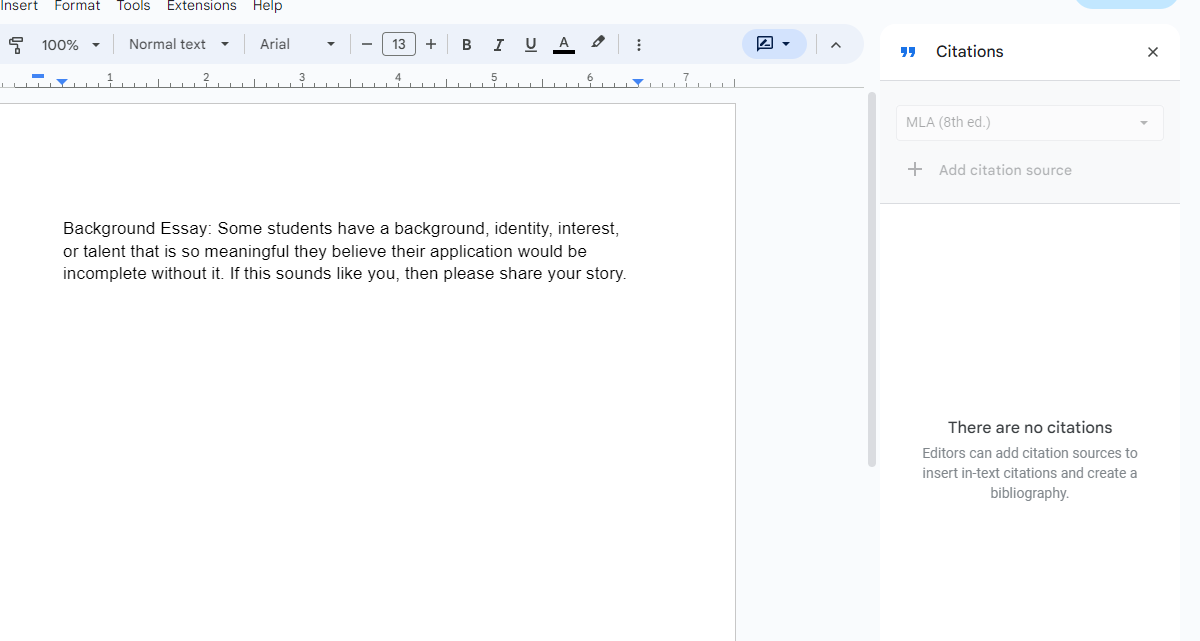Open the Format menu
The height and width of the screenshot is (641, 1200).
coord(77,7)
